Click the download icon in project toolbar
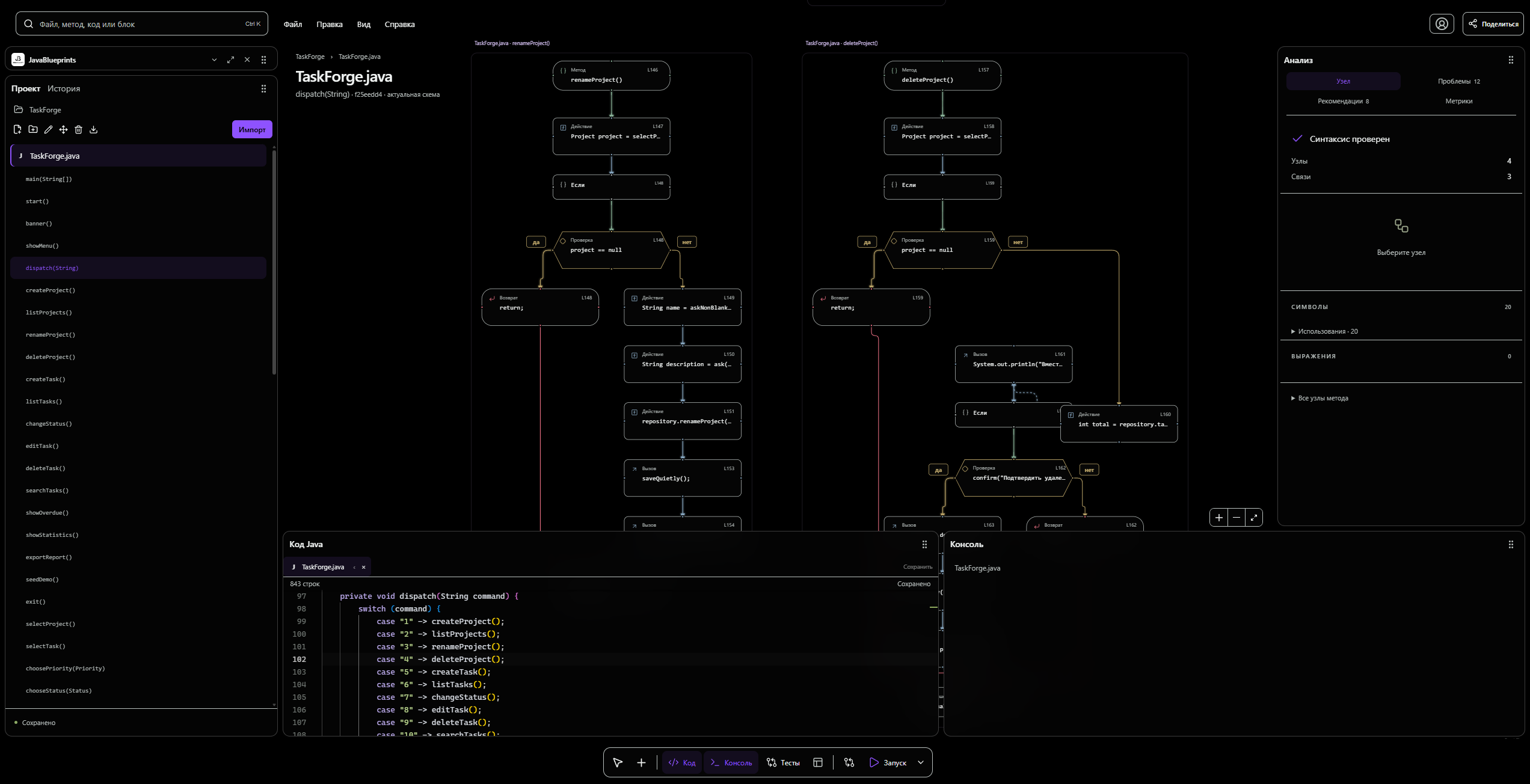Screen dimensions: 1530x784 pyautogui.click(x=93, y=129)
